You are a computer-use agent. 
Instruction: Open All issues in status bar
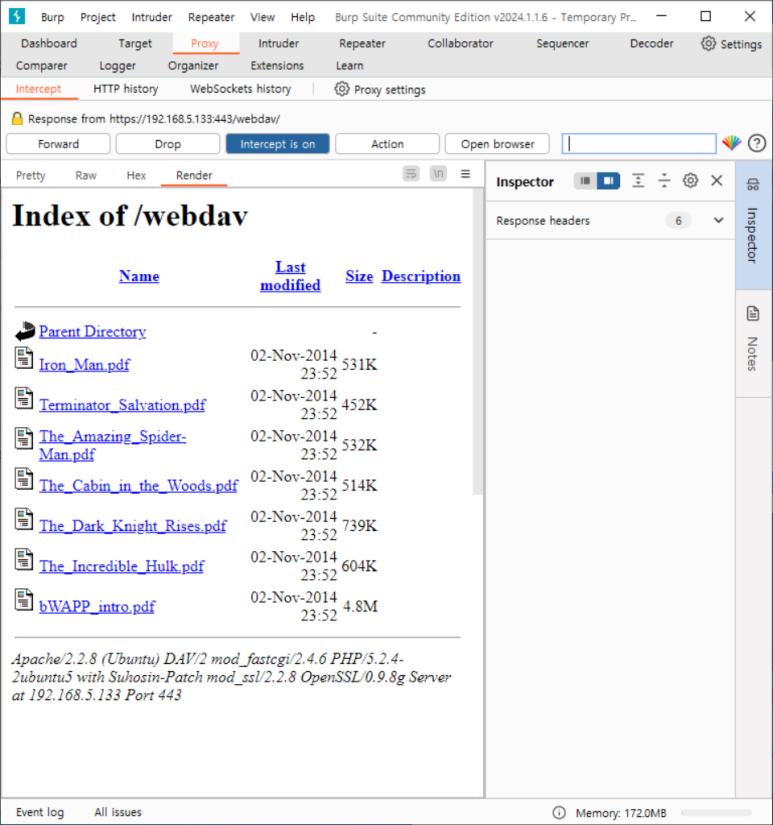tap(118, 812)
